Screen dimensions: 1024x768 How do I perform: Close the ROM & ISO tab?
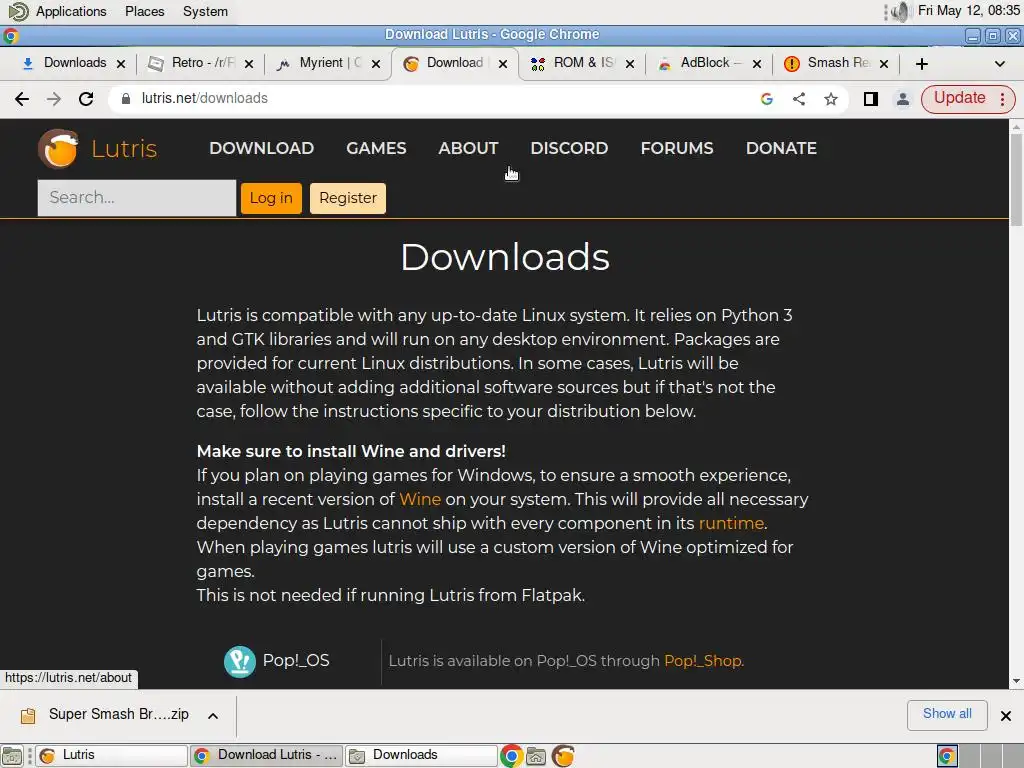(x=630, y=64)
